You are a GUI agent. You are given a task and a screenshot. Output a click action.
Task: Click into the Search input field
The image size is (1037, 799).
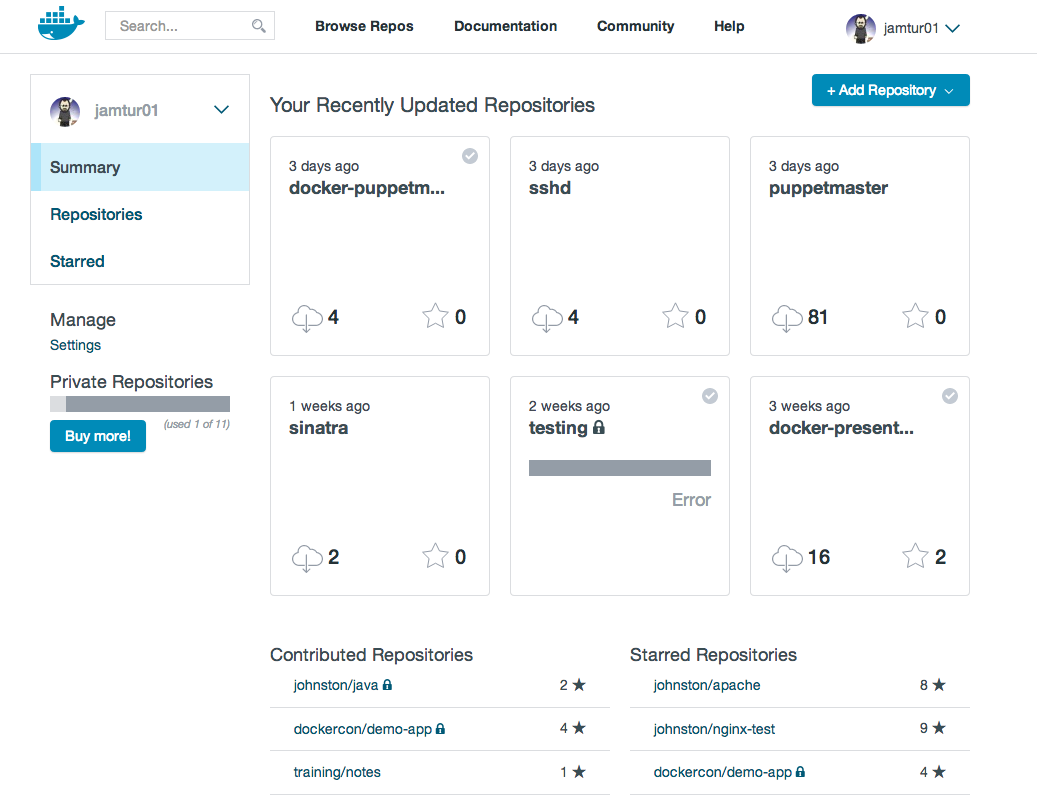point(190,26)
